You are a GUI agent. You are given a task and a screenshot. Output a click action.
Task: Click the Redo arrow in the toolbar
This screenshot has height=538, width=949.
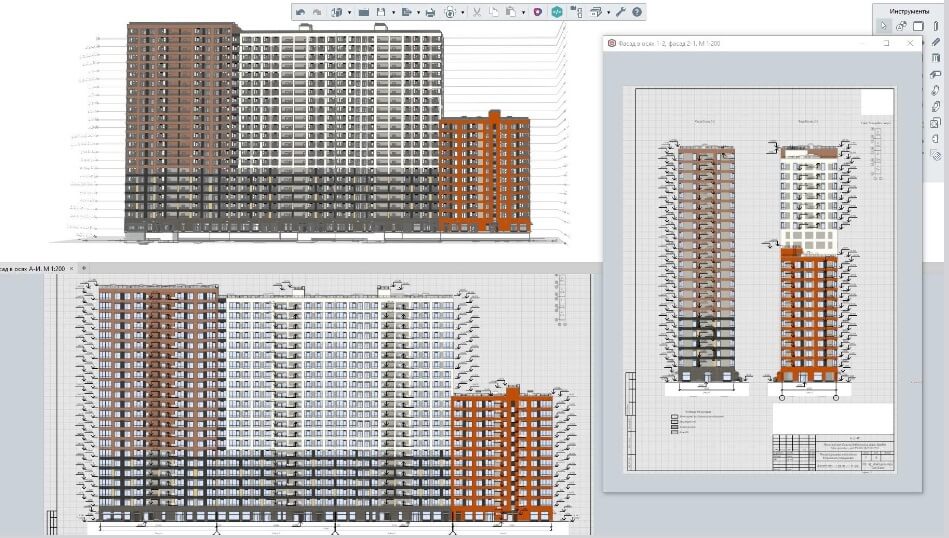click(x=317, y=12)
